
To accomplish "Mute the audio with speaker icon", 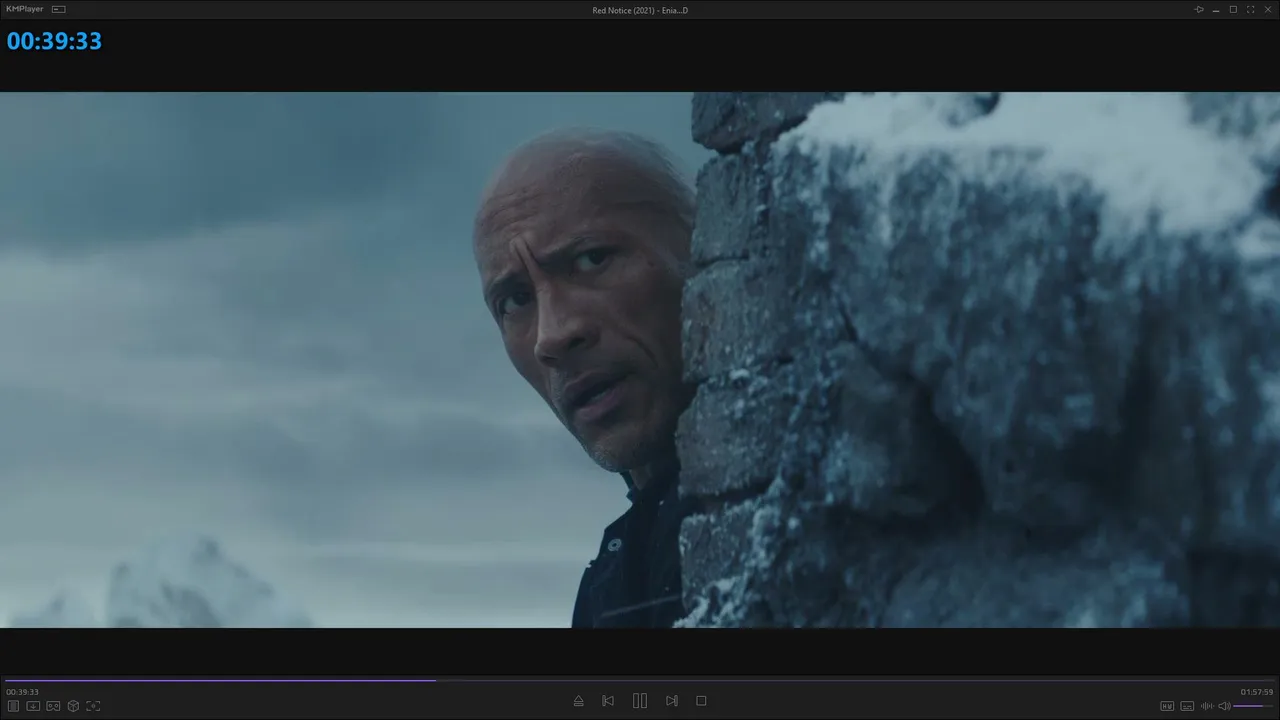I will pos(1224,706).
